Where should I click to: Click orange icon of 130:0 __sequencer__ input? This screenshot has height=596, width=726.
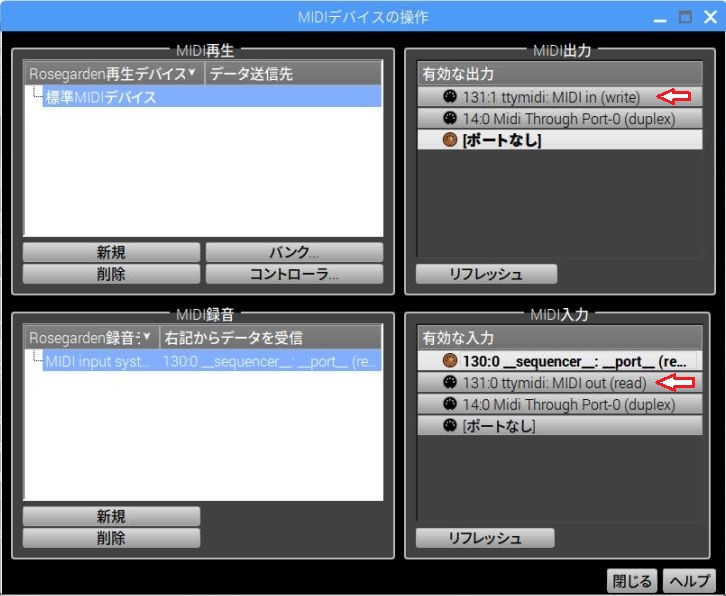450,361
